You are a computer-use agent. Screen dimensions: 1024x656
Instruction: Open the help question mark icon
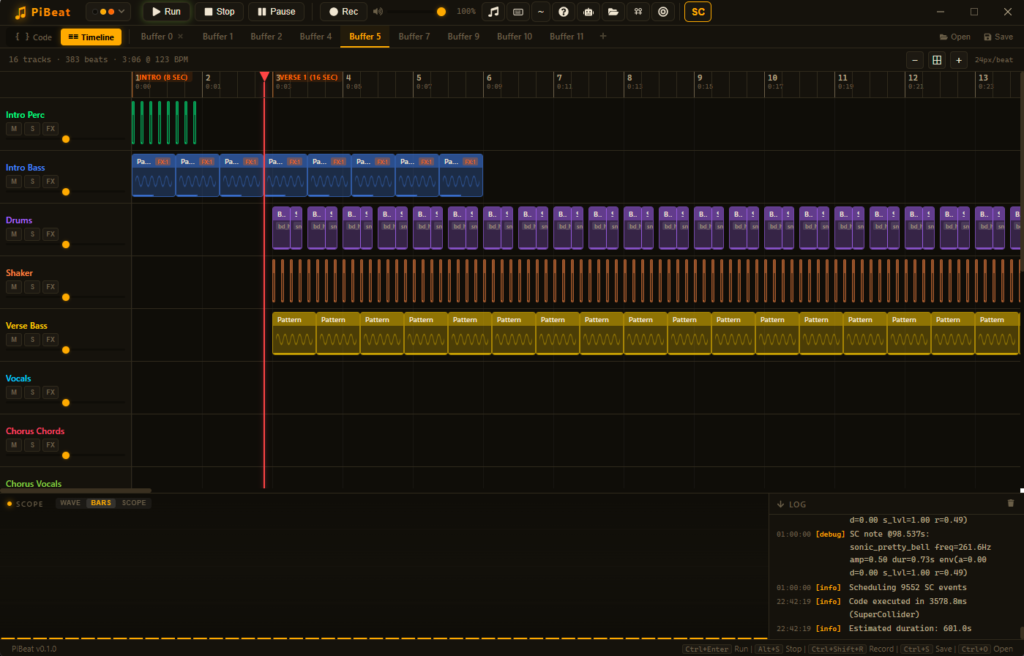pos(564,12)
